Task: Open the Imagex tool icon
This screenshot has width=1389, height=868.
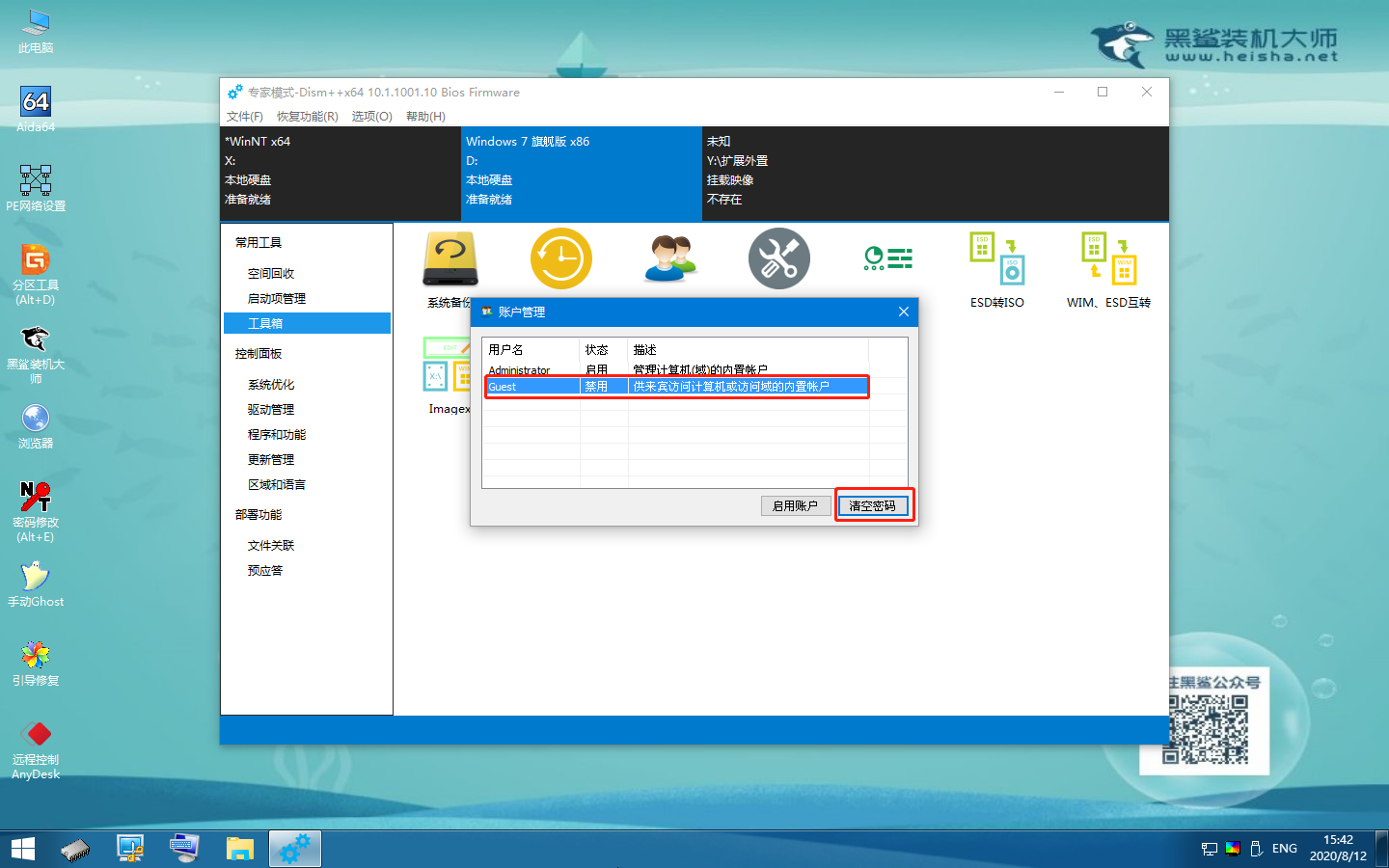Action: (x=448, y=376)
